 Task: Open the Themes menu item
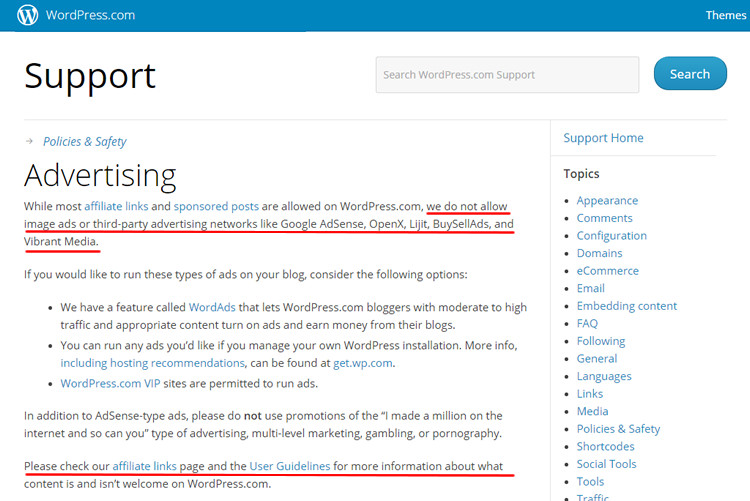[726, 15]
